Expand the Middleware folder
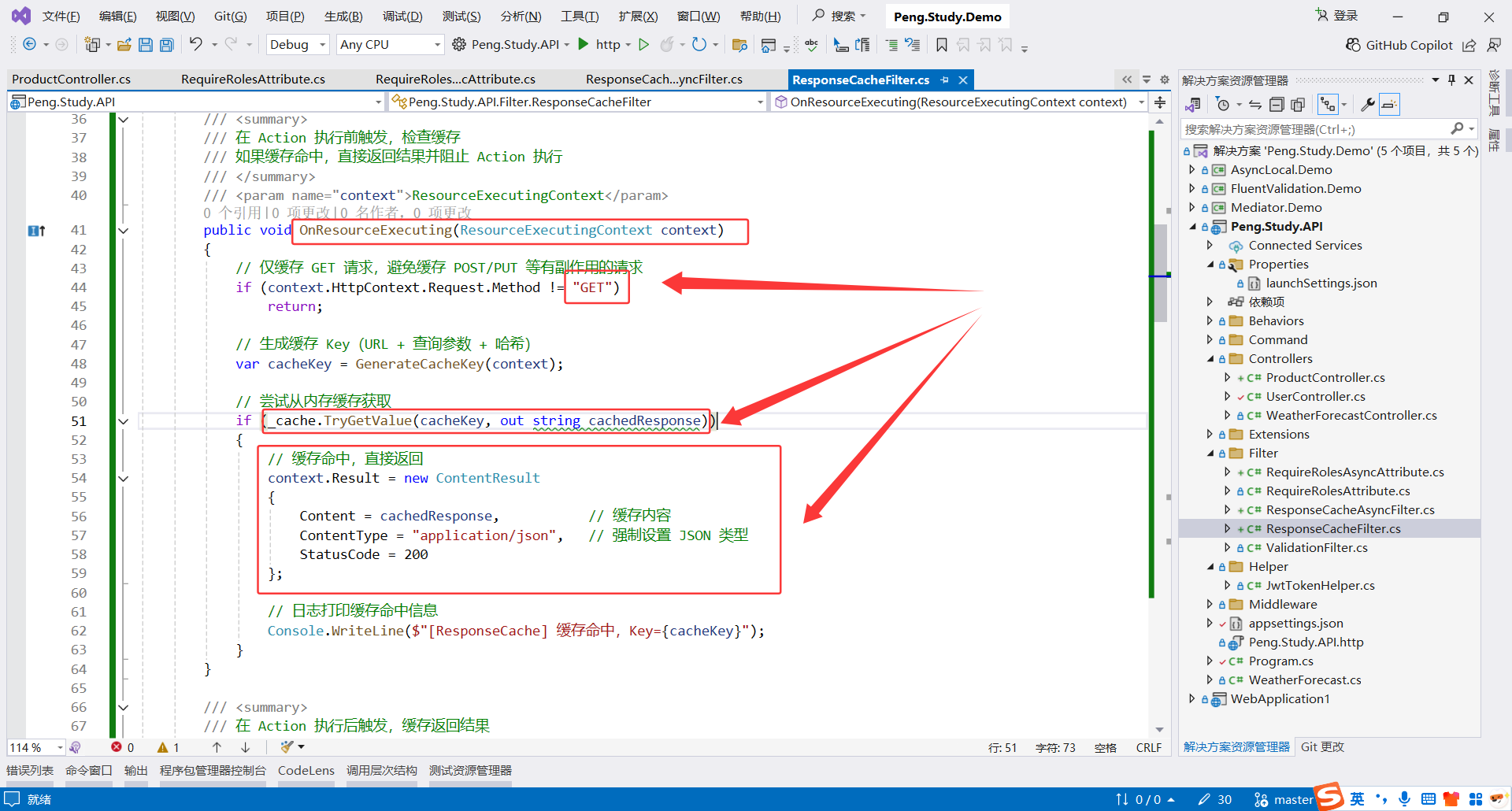The width and height of the screenshot is (1512, 811). tap(1210, 604)
